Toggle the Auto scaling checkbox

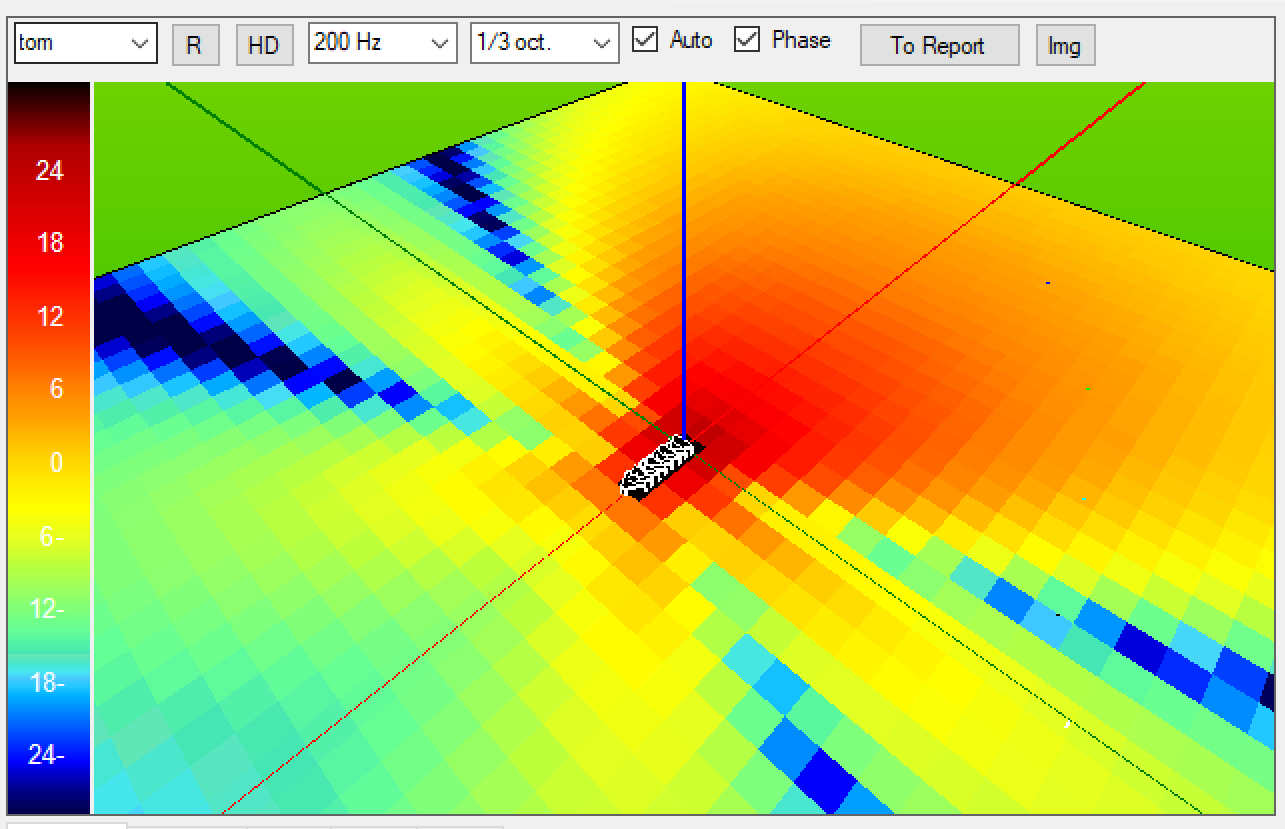(647, 40)
